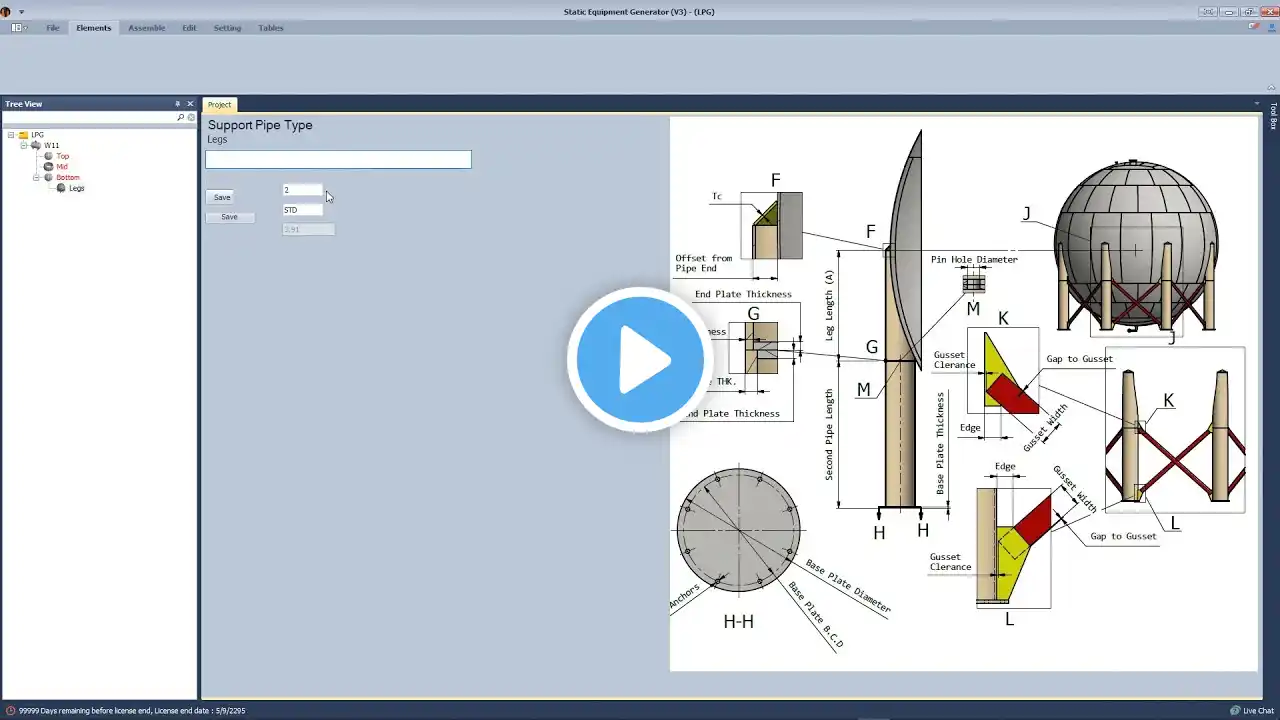Click the greyed field showing 3.91
Viewport: 1280px width, 720px height.
(x=309, y=229)
